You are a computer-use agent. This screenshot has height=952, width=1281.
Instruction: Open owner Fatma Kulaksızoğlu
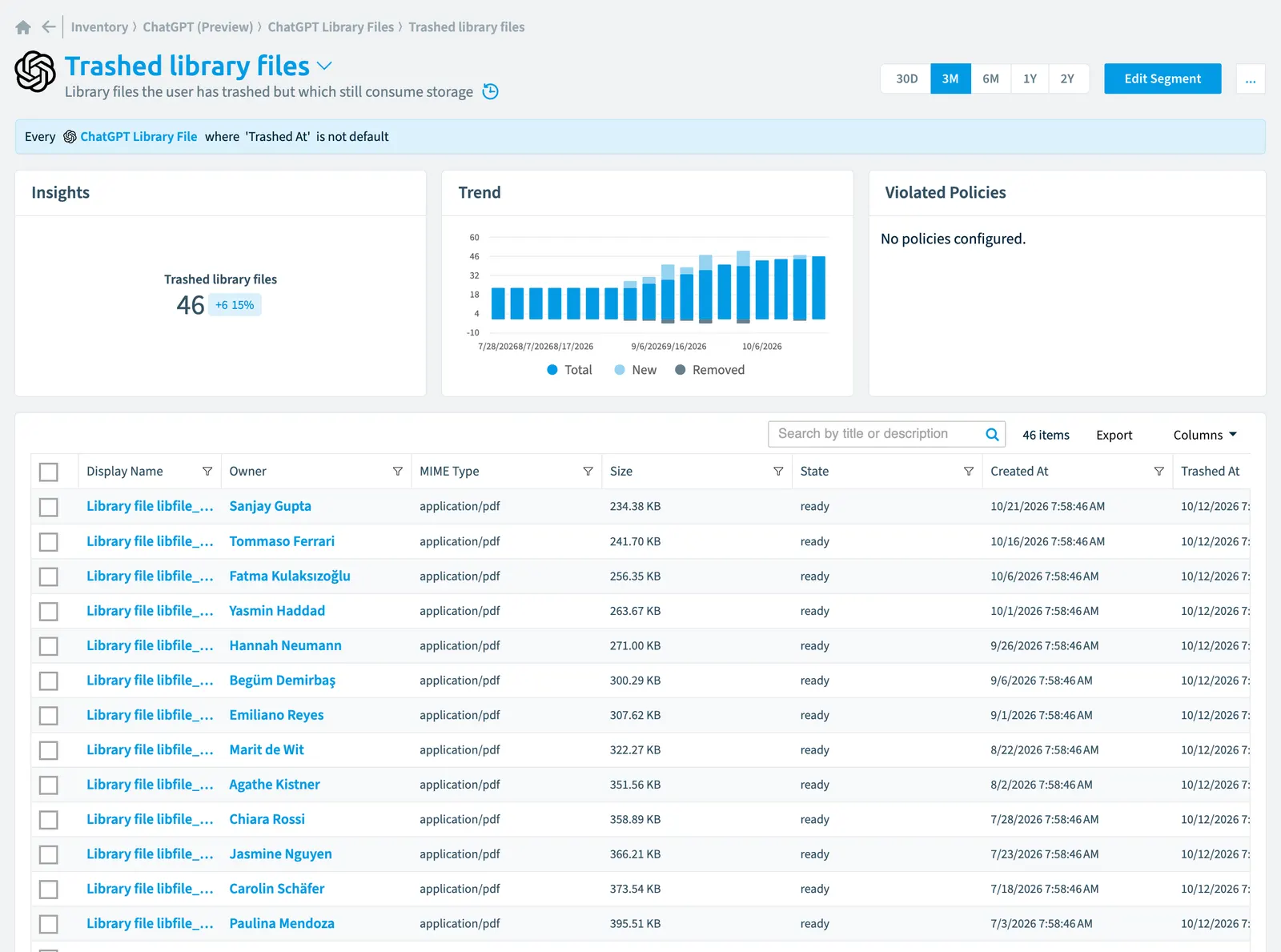(x=290, y=576)
